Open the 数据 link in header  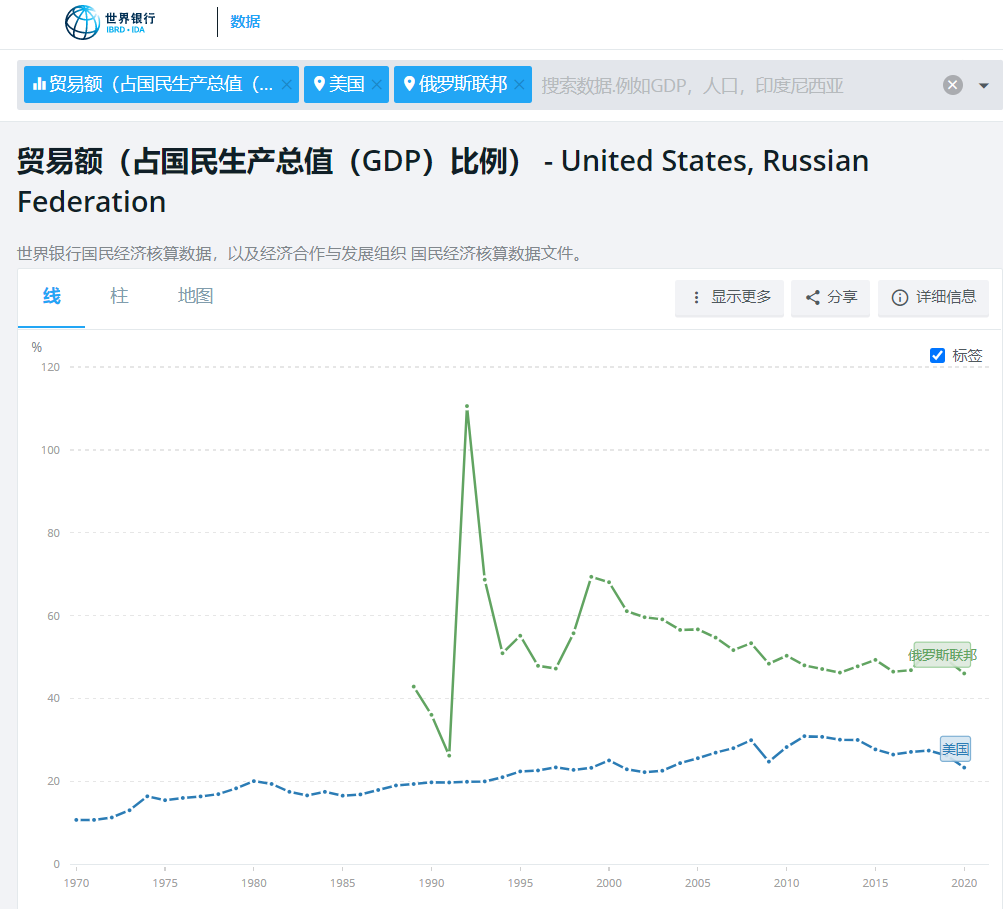tap(245, 22)
